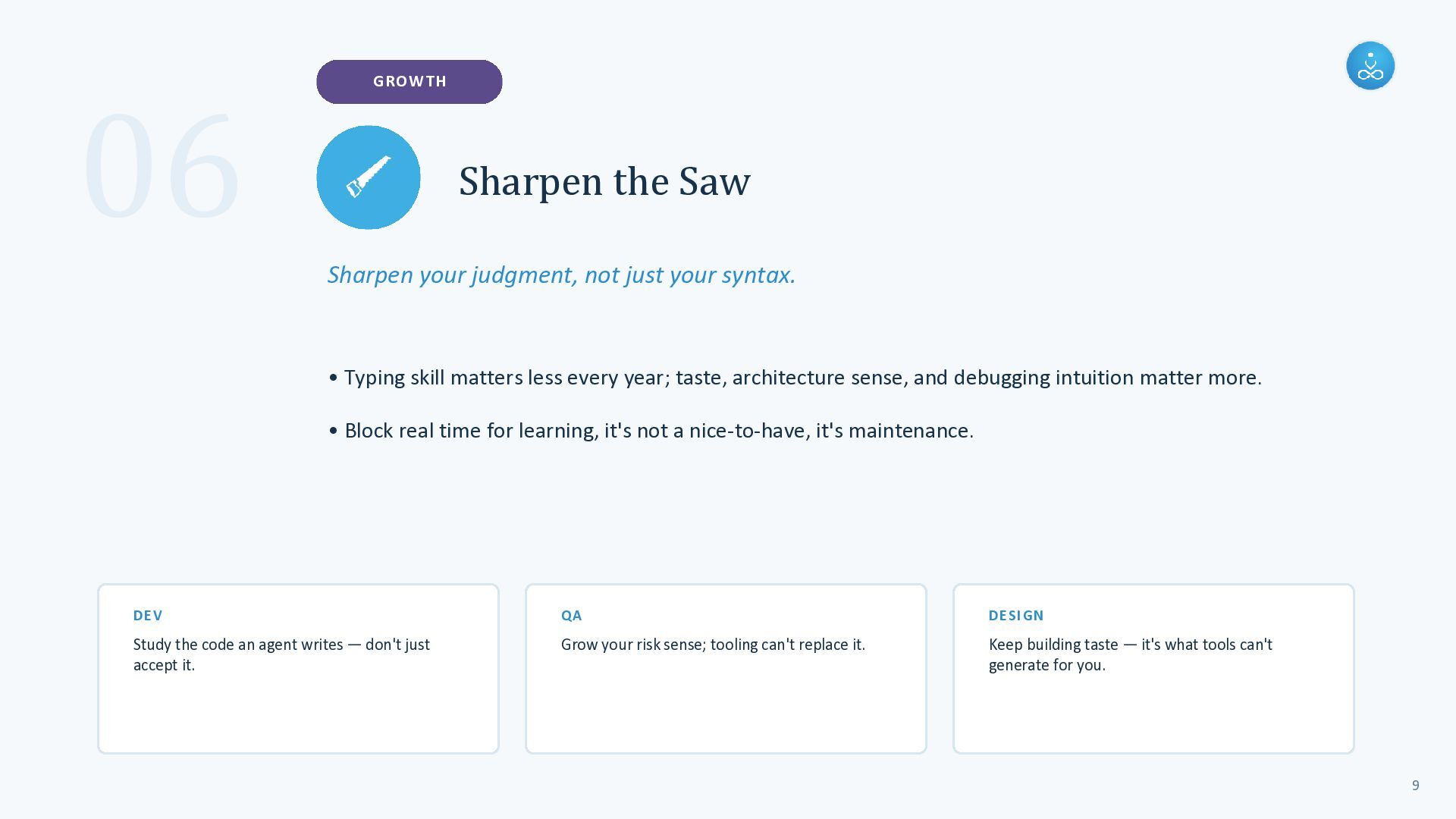The width and height of the screenshot is (1456, 819).
Task: Click the QA heading label
Action: point(572,616)
